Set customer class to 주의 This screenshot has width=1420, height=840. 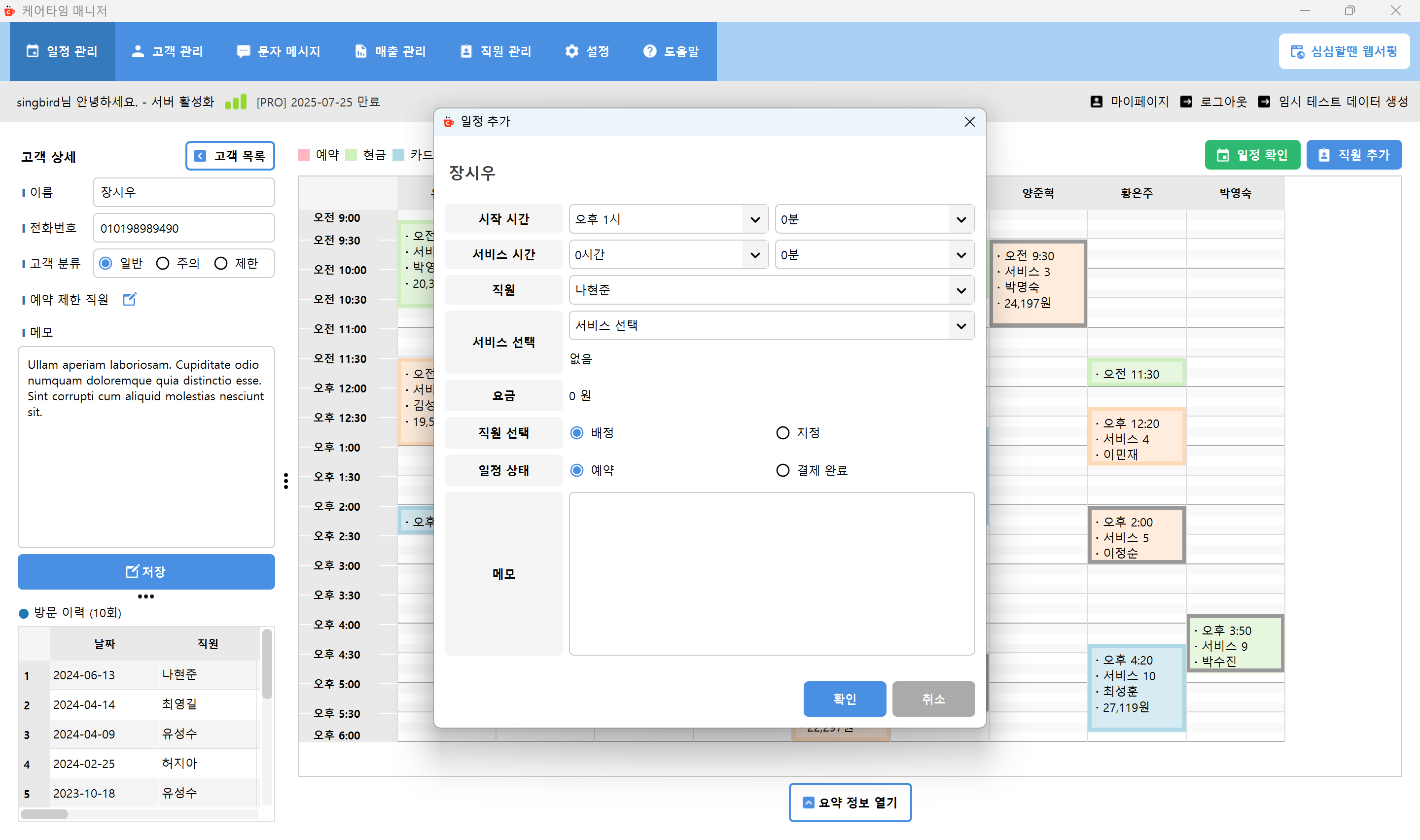[x=162, y=263]
